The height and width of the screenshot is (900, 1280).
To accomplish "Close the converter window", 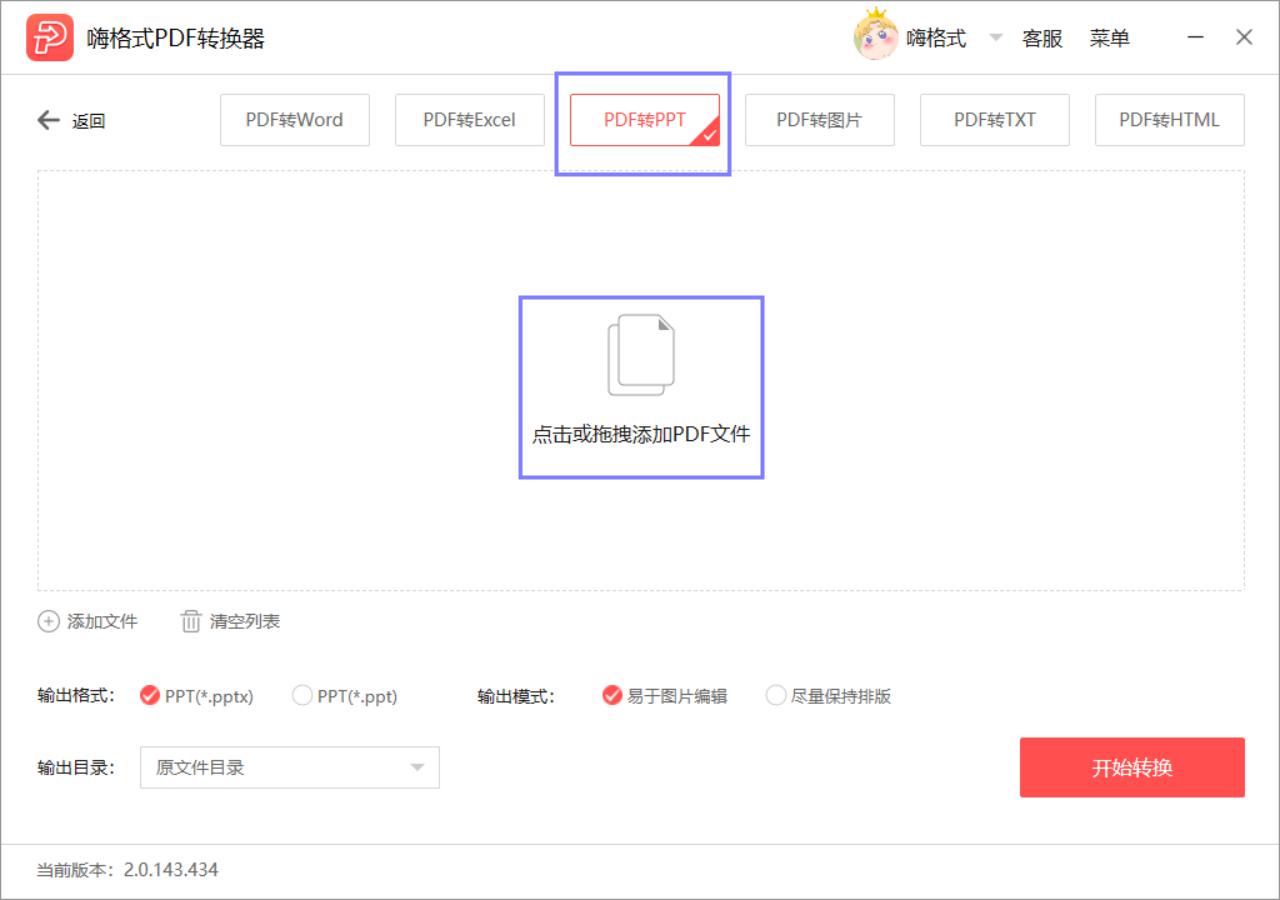I will [x=1244, y=38].
